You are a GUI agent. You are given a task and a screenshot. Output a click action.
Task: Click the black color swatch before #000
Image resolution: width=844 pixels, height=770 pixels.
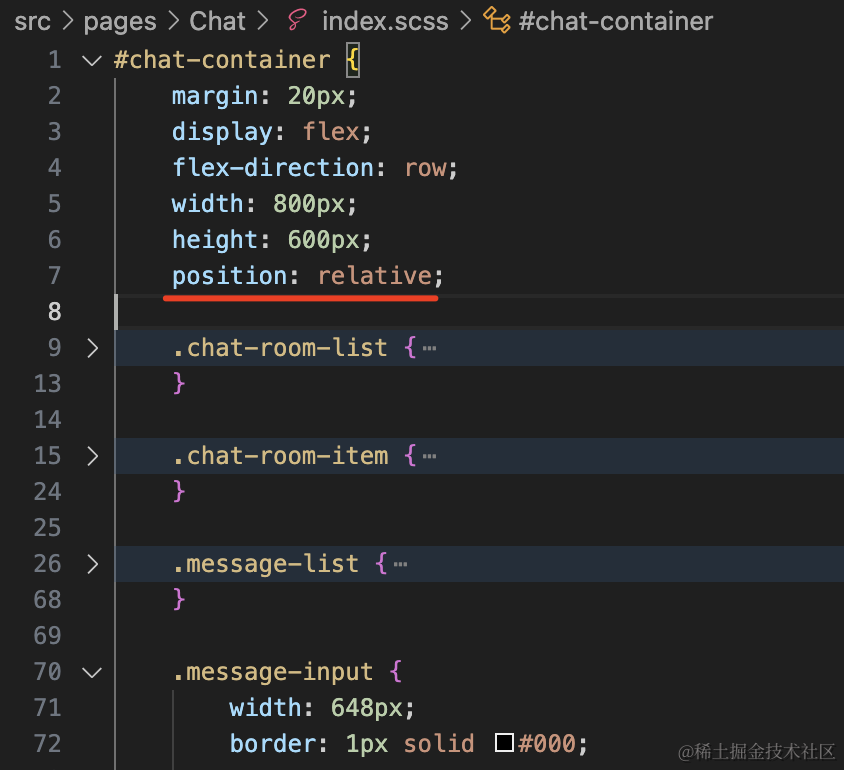pyautogui.click(x=504, y=743)
